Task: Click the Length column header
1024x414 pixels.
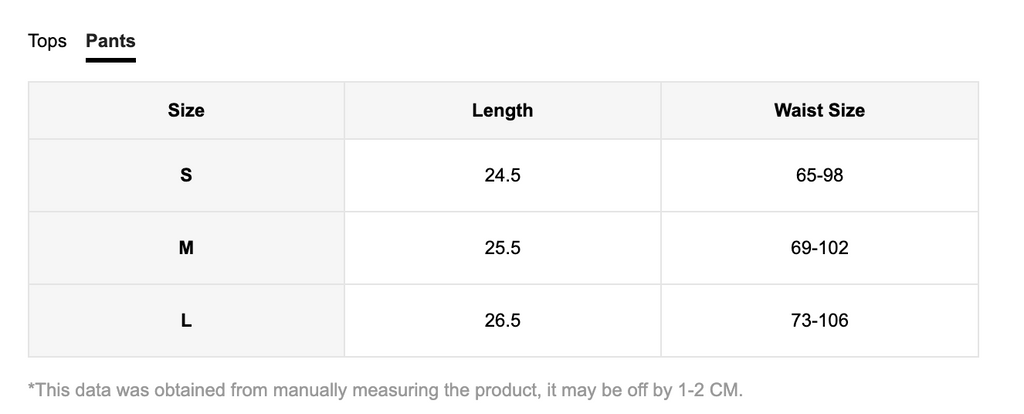Action: click(503, 110)
